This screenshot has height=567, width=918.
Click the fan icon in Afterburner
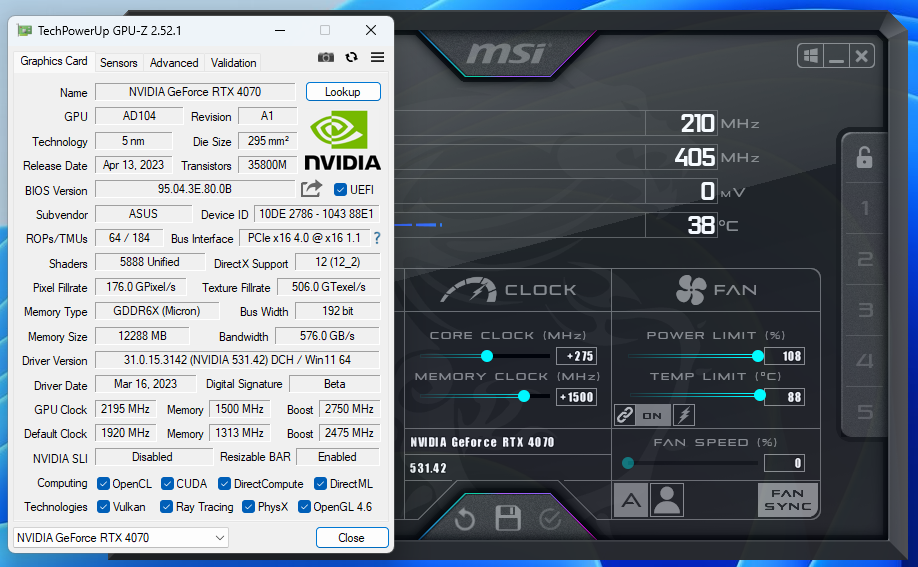[691, 289]
